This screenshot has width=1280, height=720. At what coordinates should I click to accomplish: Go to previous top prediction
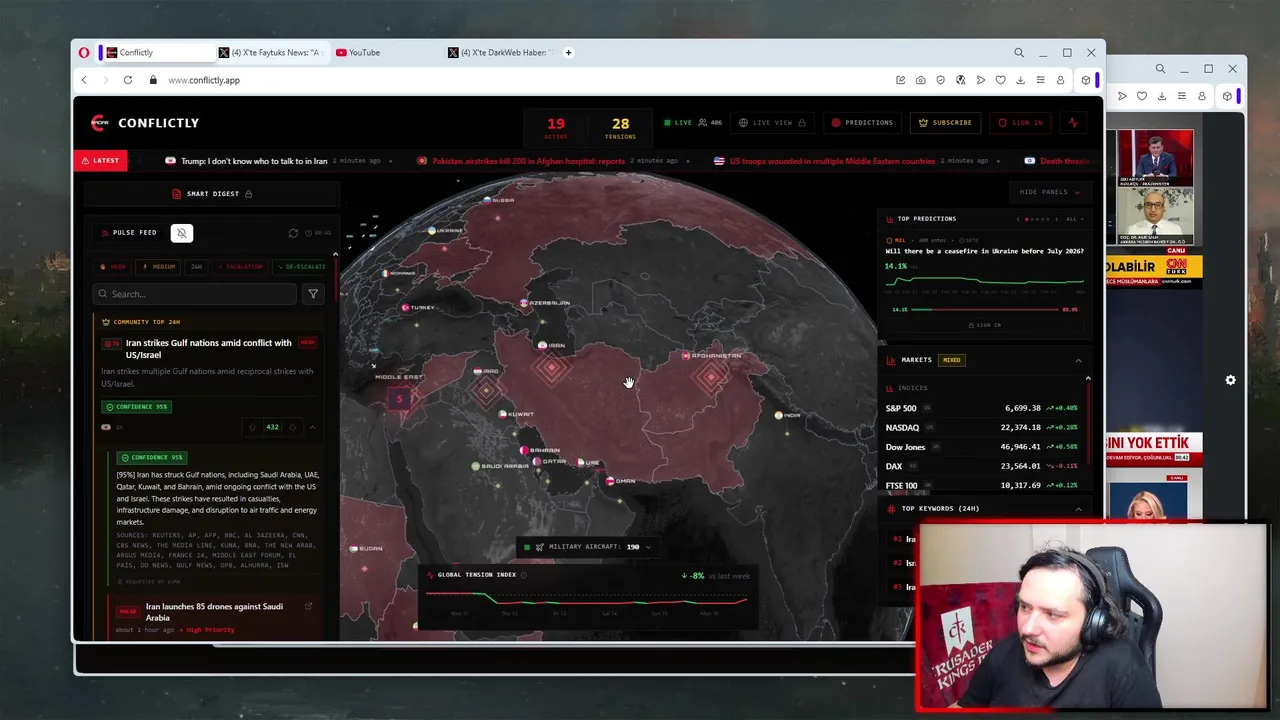[1018, 219]
